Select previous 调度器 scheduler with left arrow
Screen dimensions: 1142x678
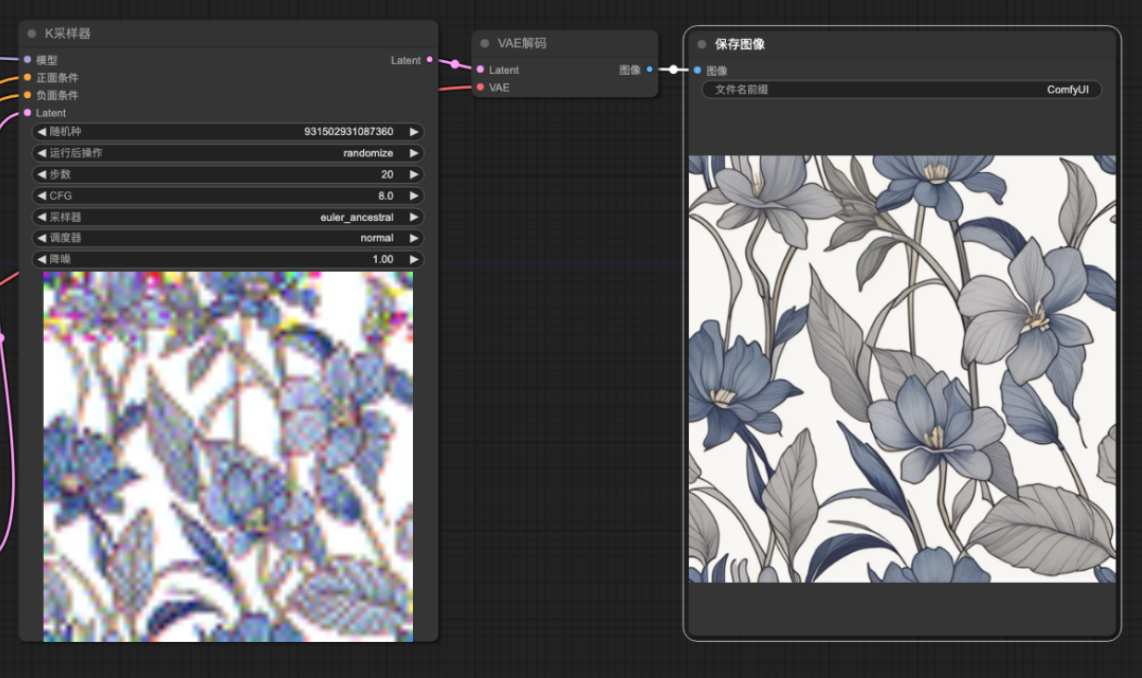[42, 238]
